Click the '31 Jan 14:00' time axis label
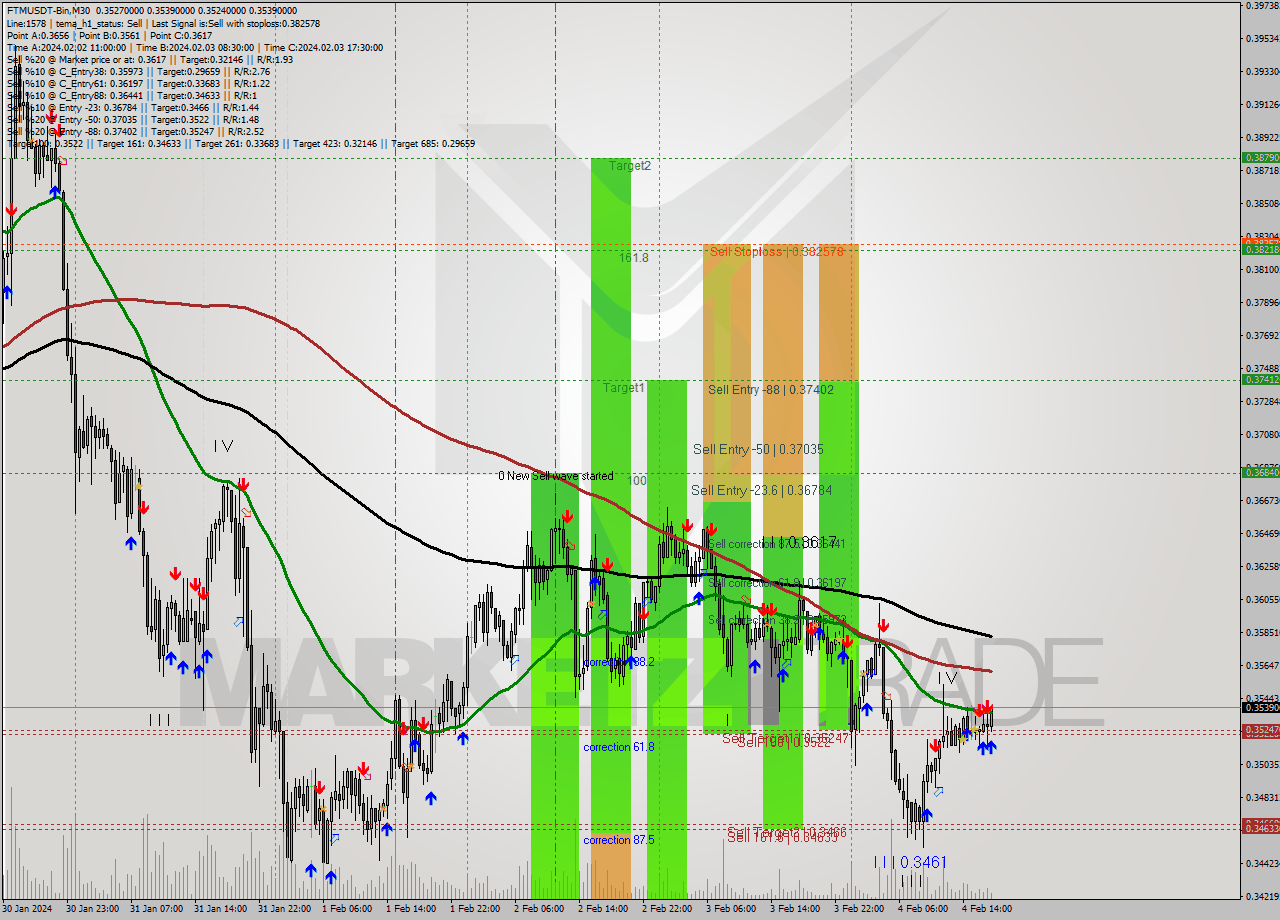1280x920 pixels. pyautogui.click(x=220, y=909)
